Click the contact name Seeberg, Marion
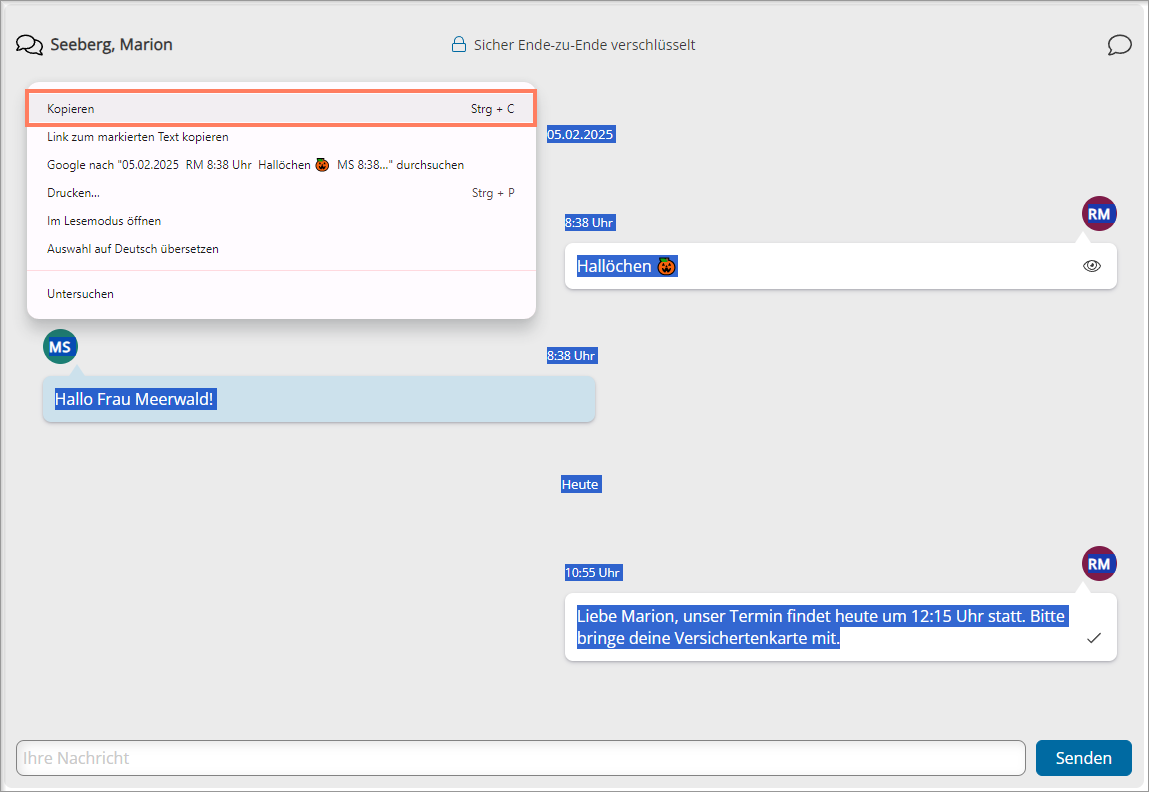The image size is (1149, 792). (x=111, y=45)
